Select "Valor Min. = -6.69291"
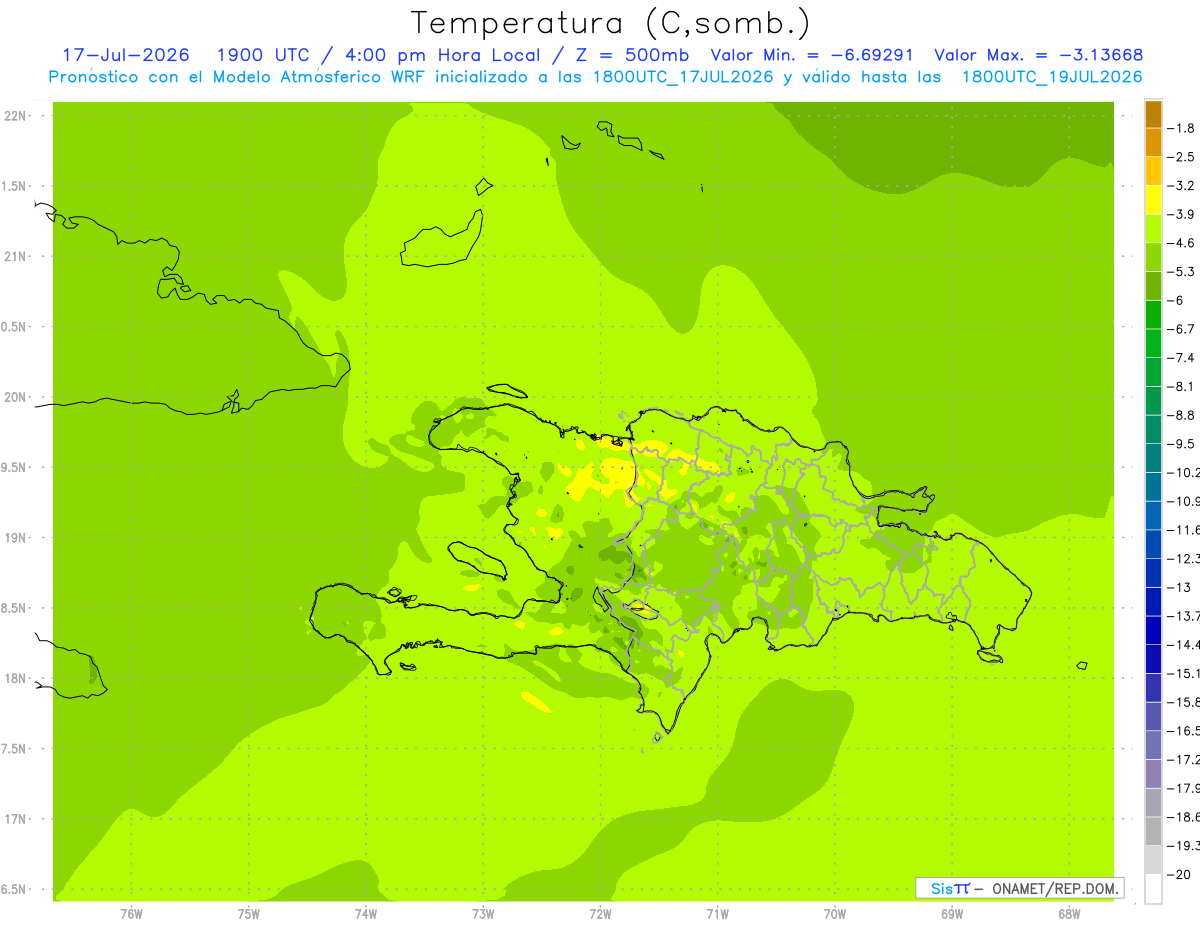This screenshot has height=927, width=1200. click(814, 55)
